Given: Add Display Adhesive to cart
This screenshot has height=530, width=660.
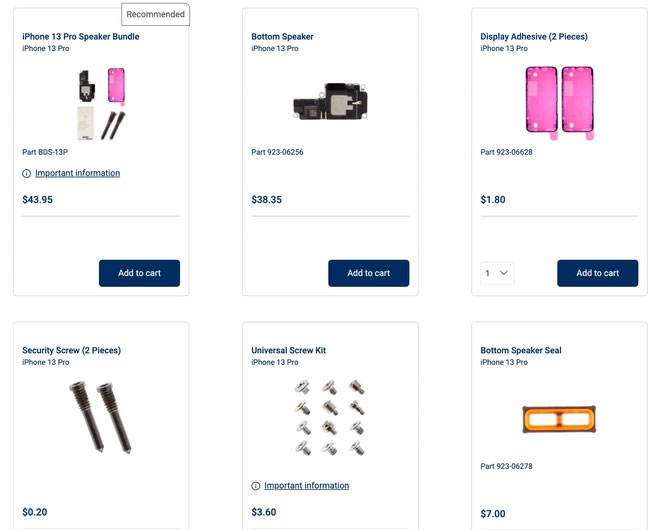Looking at the screenshot, I should point(597,273).
